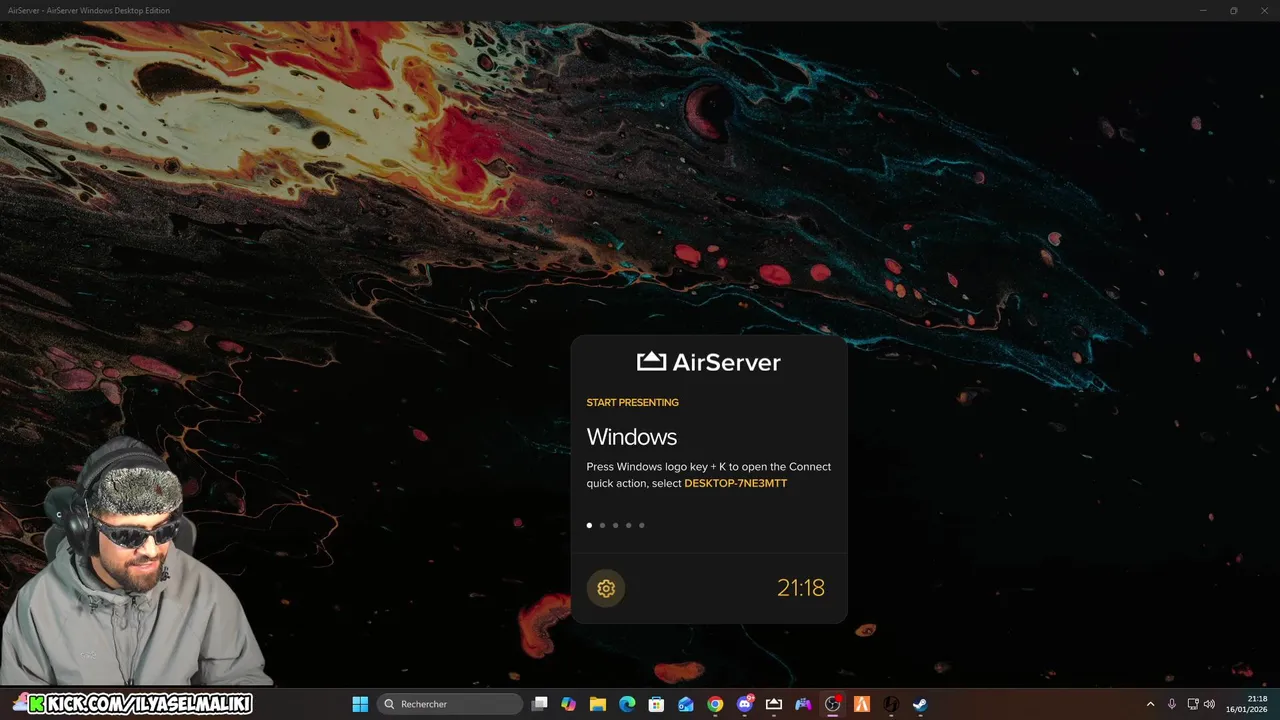Close the AirServer window
Screen dimensions: 1280x720
[1264, 10]
